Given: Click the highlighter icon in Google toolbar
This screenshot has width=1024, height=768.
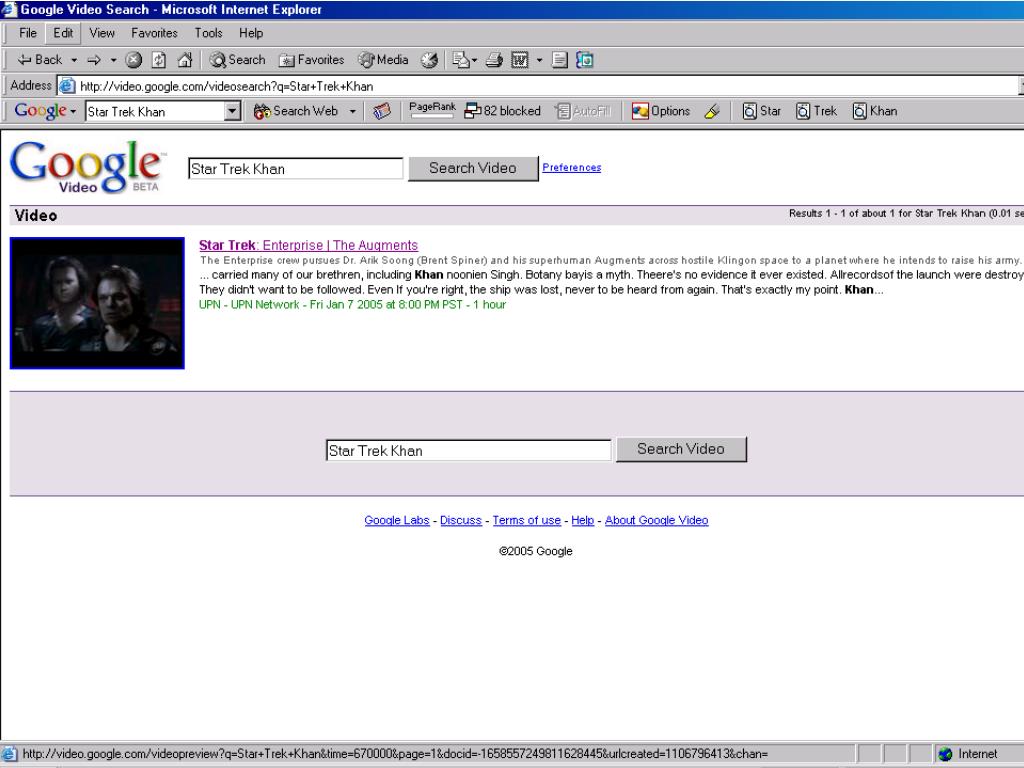Looking at the screenshot, I should point(712,111).
